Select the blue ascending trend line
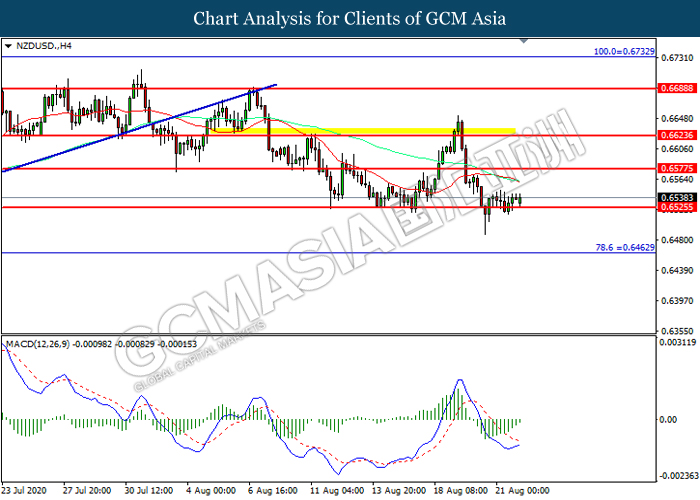This screenshot has height=500, width=700. click(x=140, y=128)
